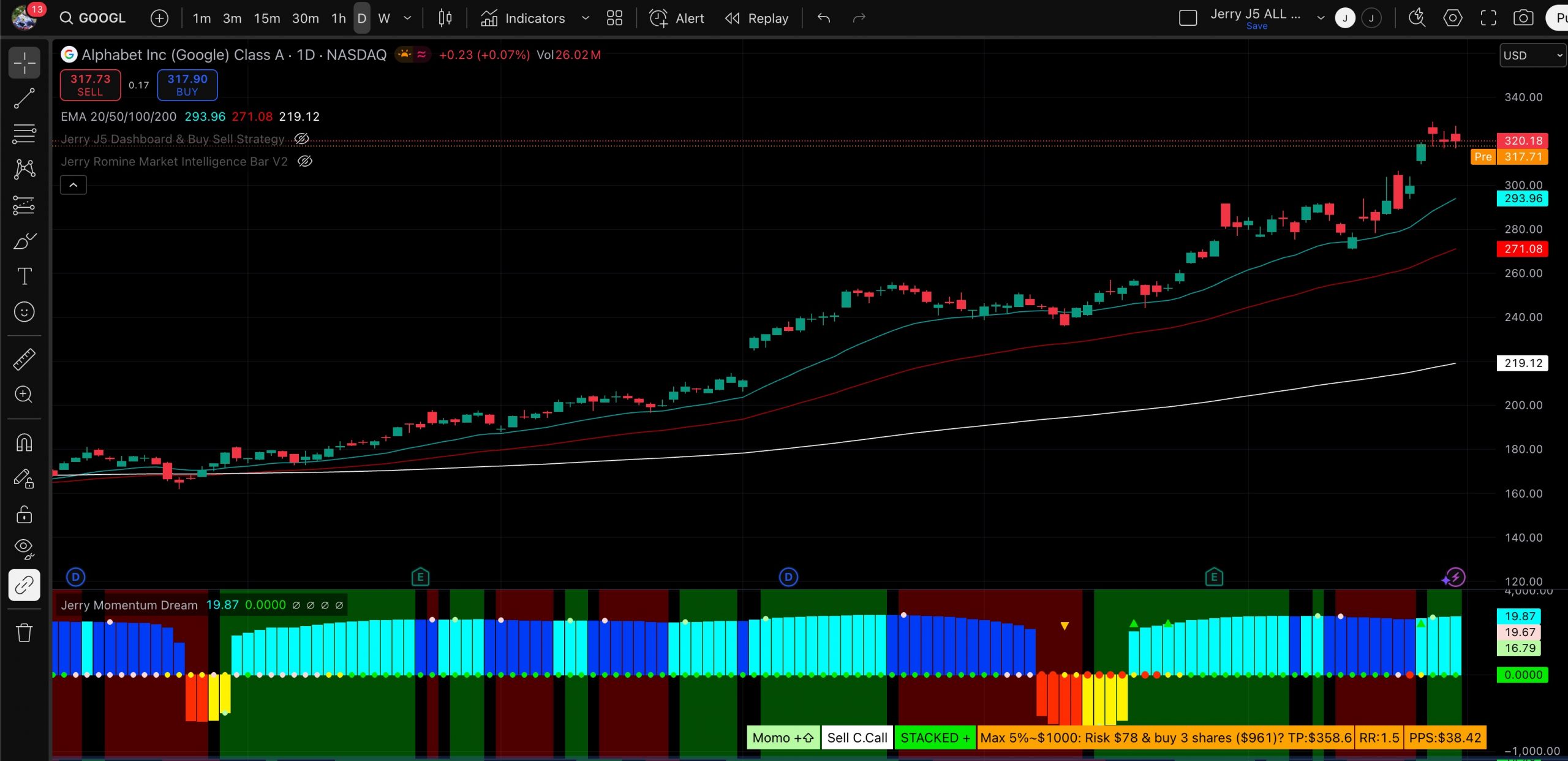Select the W weekly timeframe

click(x=384, y=18)
